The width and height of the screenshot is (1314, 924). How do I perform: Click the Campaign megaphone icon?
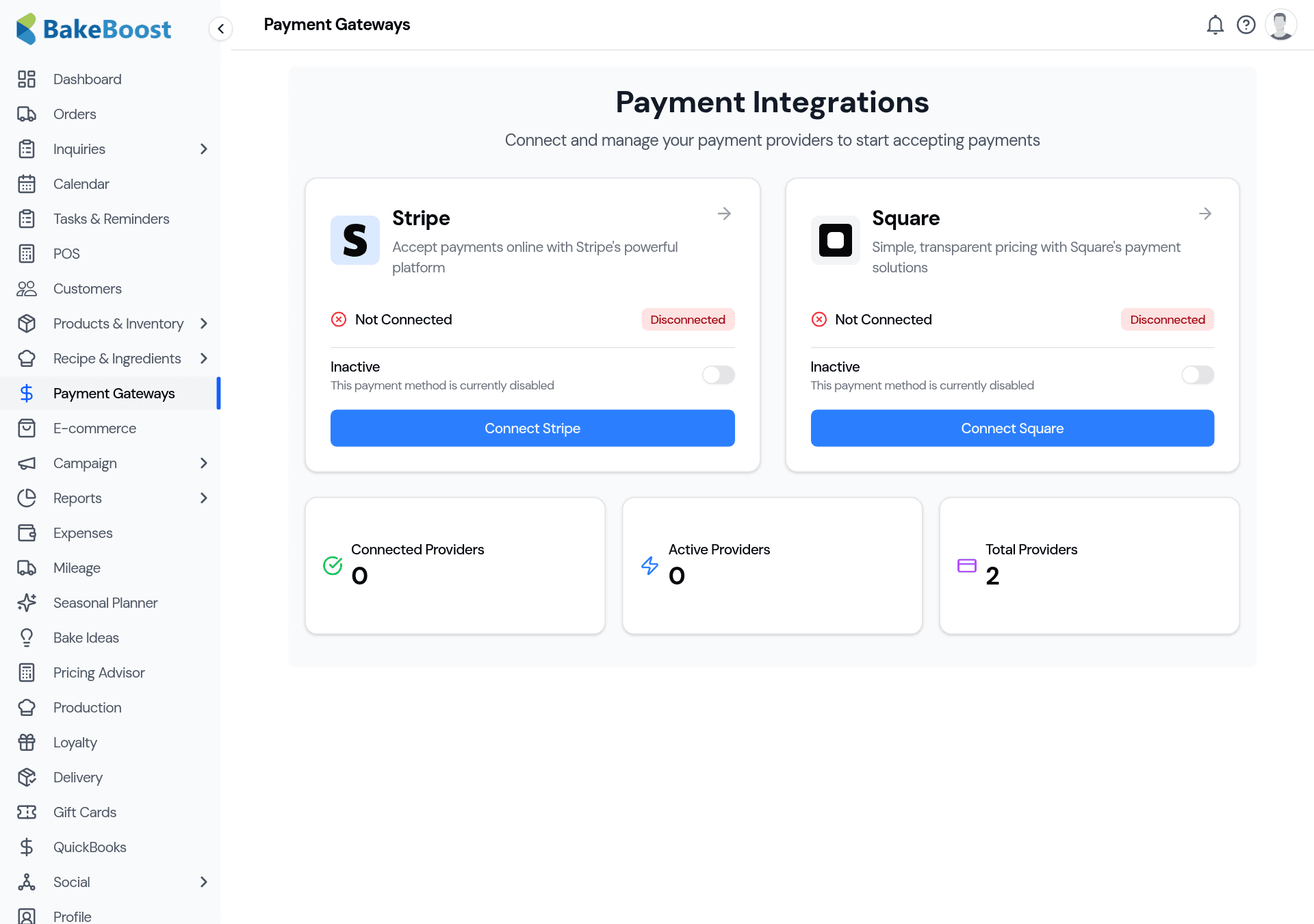(x=27, y=463)
